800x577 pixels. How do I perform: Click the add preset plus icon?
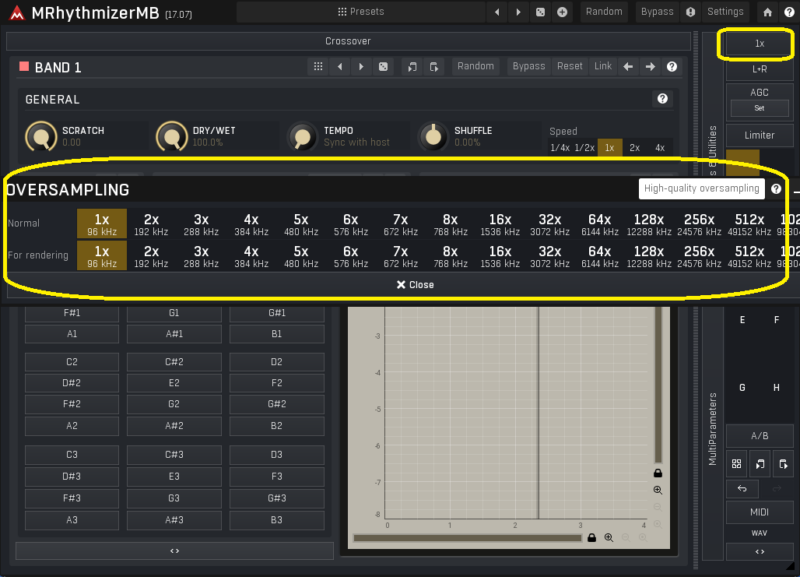click(562, 12)
